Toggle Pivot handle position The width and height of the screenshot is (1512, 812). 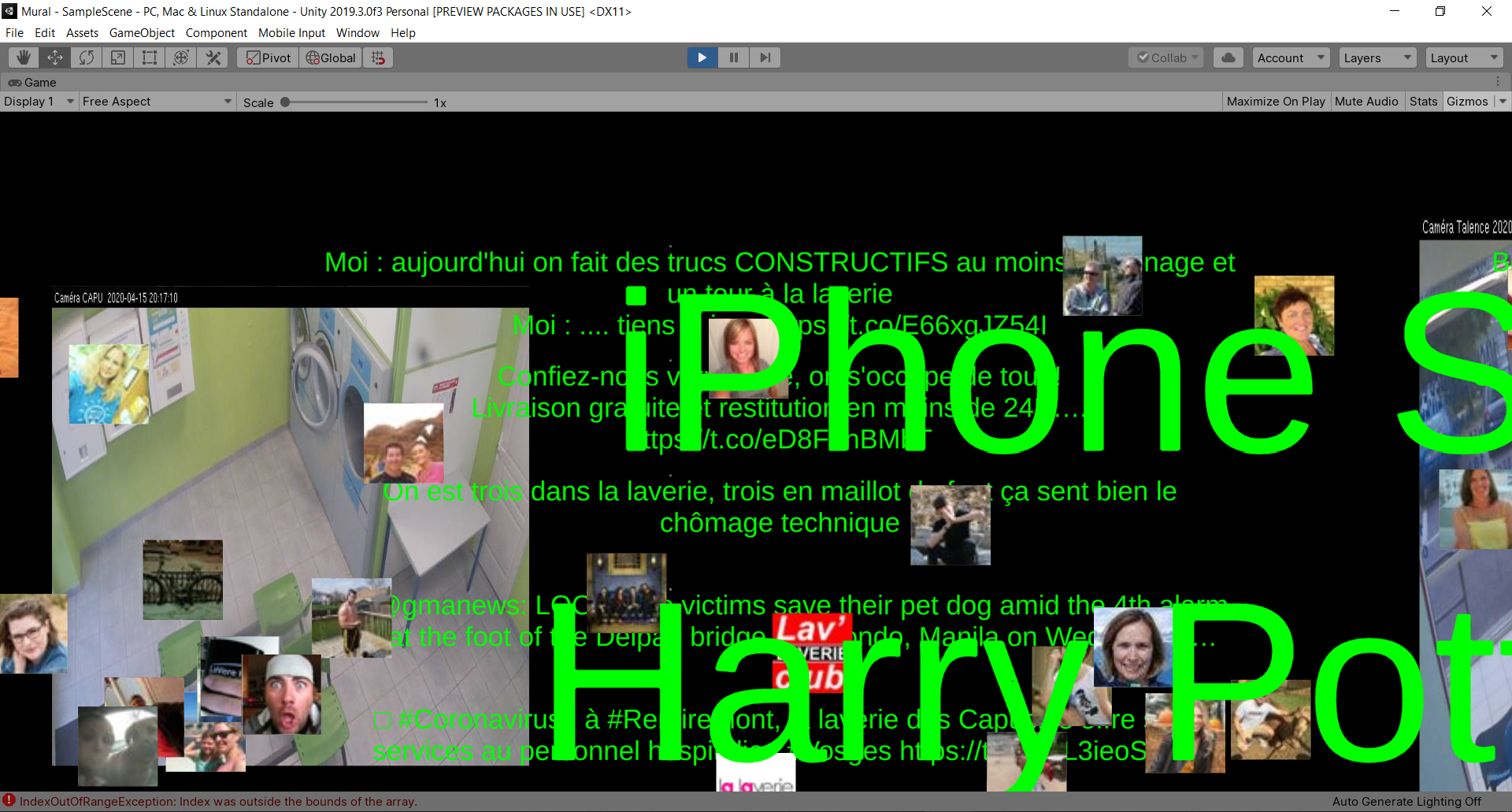coord(269,57)
